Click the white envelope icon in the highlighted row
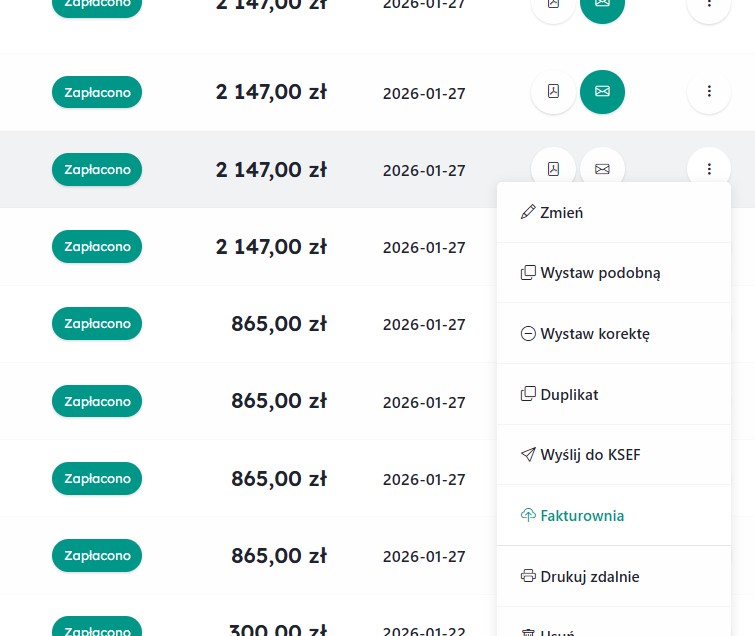 coord(602,169)
